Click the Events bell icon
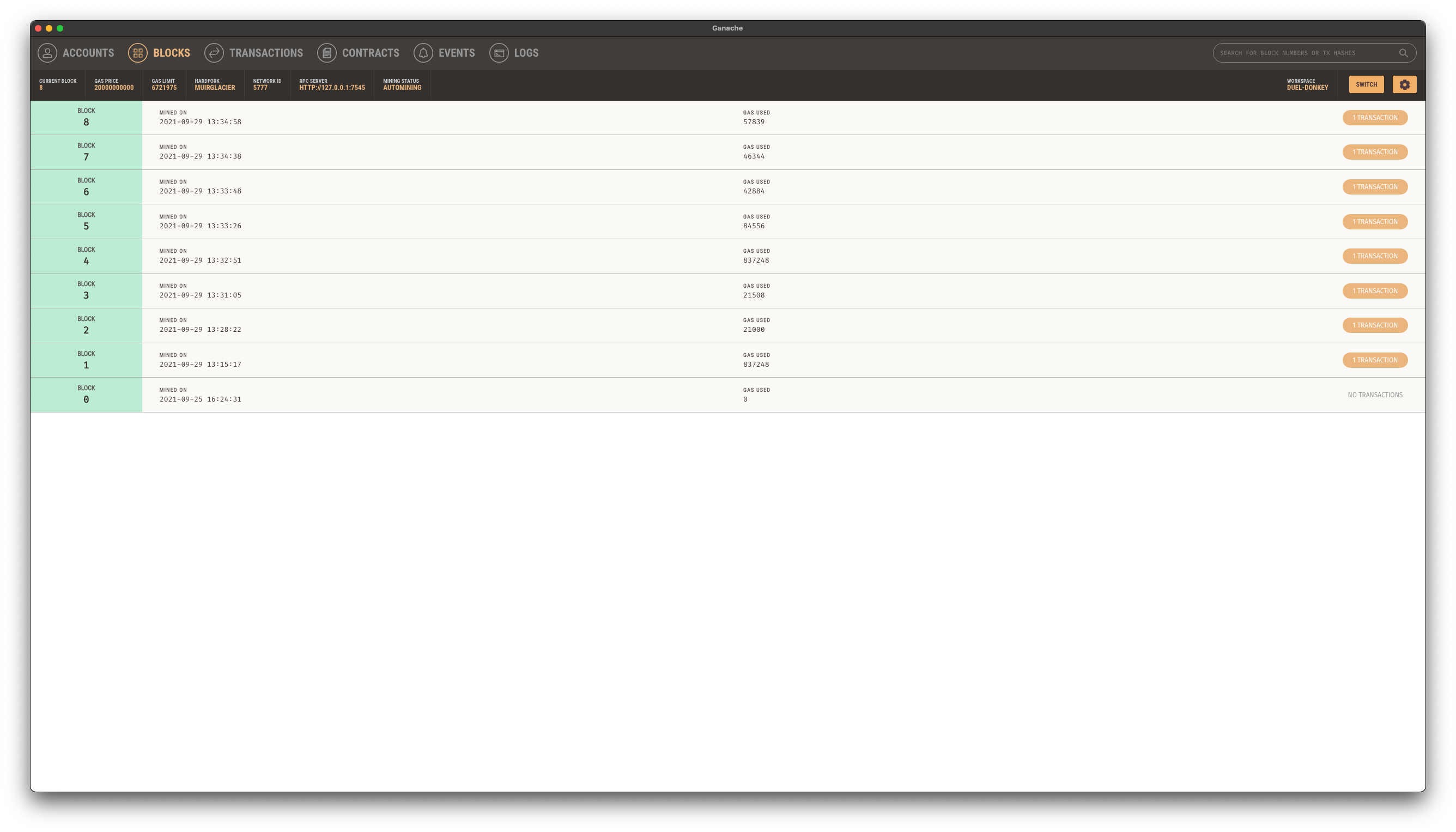 [423, 52]
